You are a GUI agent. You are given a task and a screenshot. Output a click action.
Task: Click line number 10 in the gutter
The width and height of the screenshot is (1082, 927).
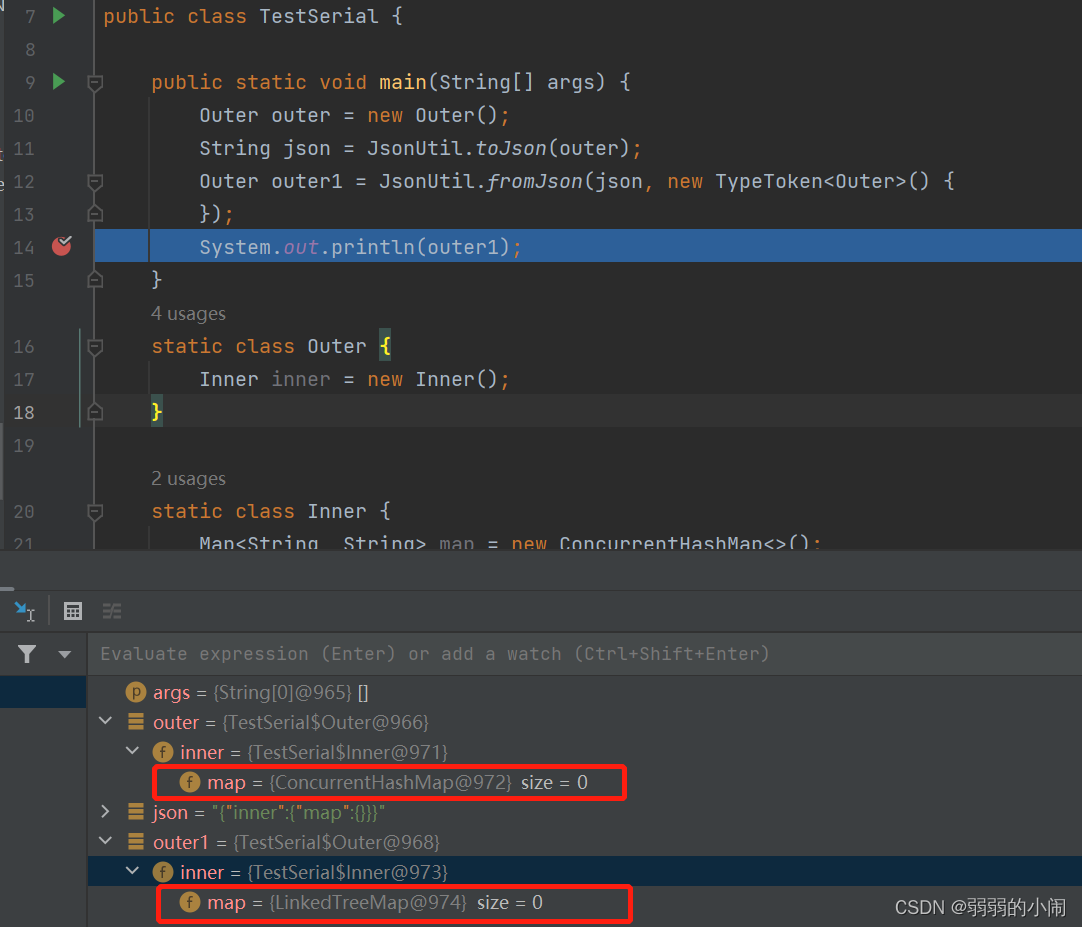tap(23, 115)
